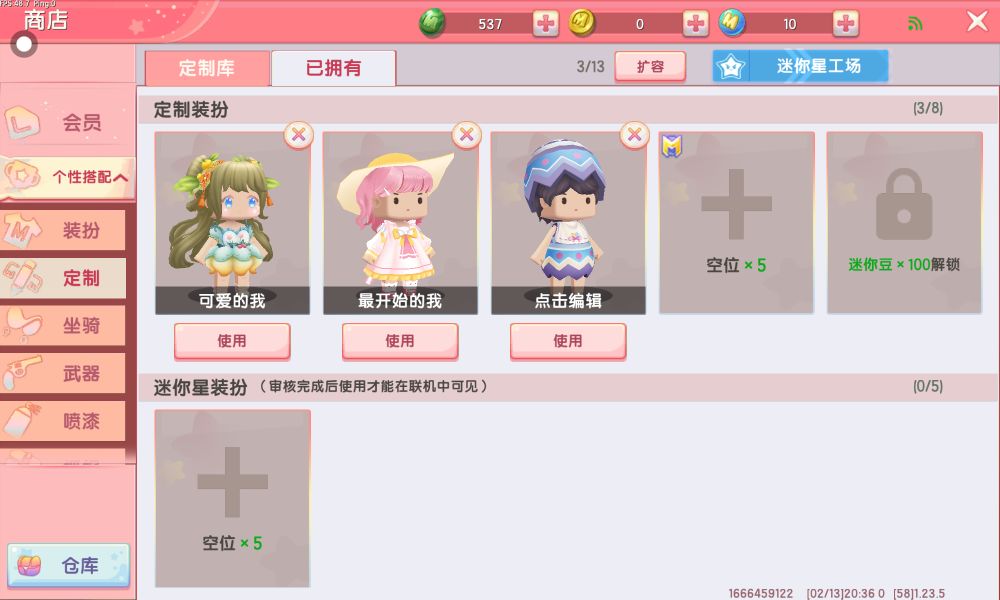Add outfit in 迷你星装扮 empty slot

(x=233, y=499)
